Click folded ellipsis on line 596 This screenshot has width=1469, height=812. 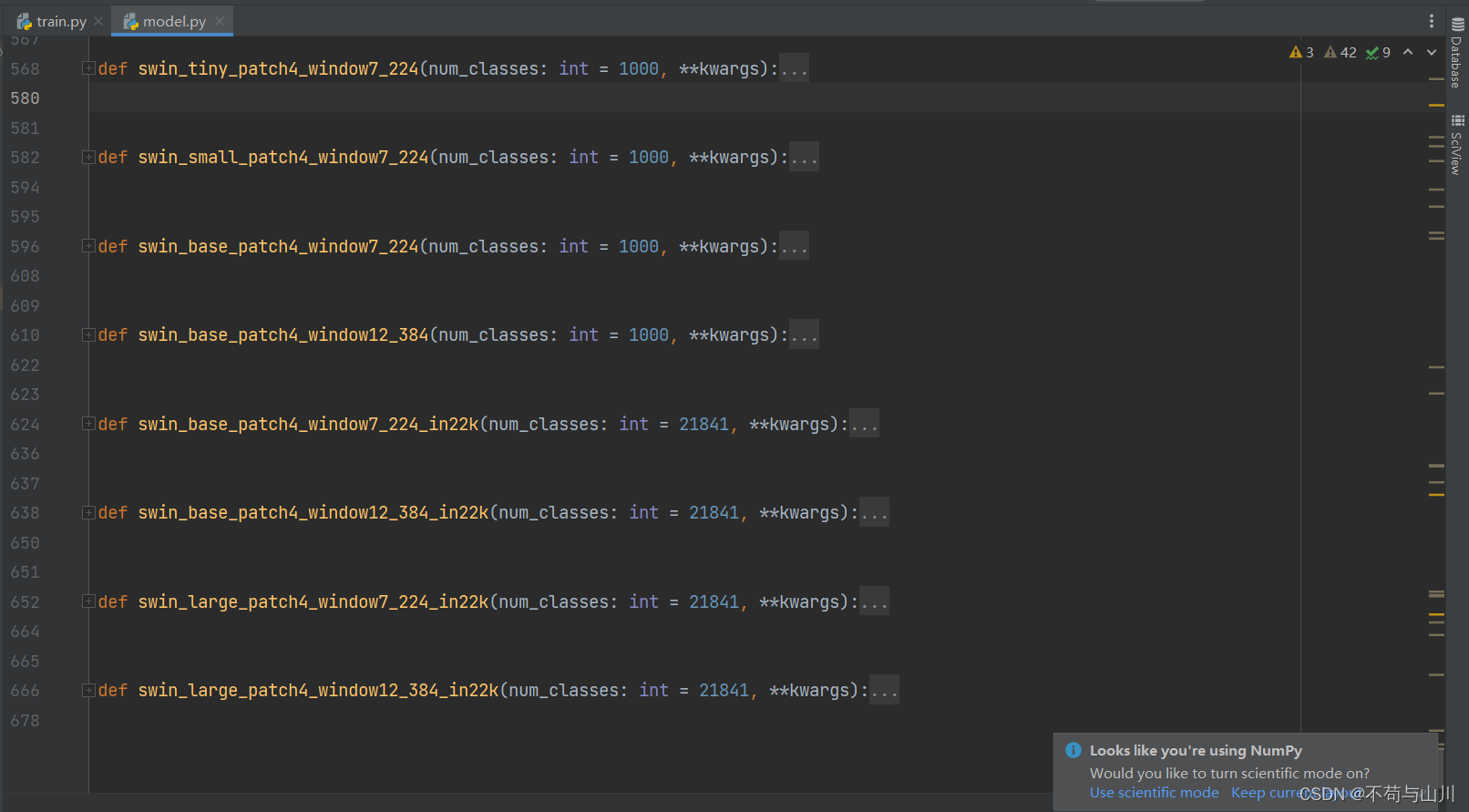794,246
